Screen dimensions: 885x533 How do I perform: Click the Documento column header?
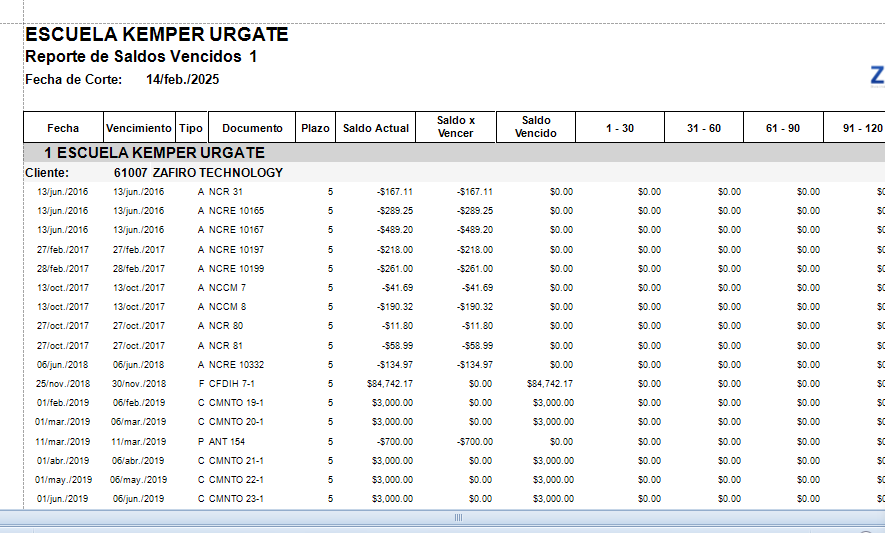point(252,128)
